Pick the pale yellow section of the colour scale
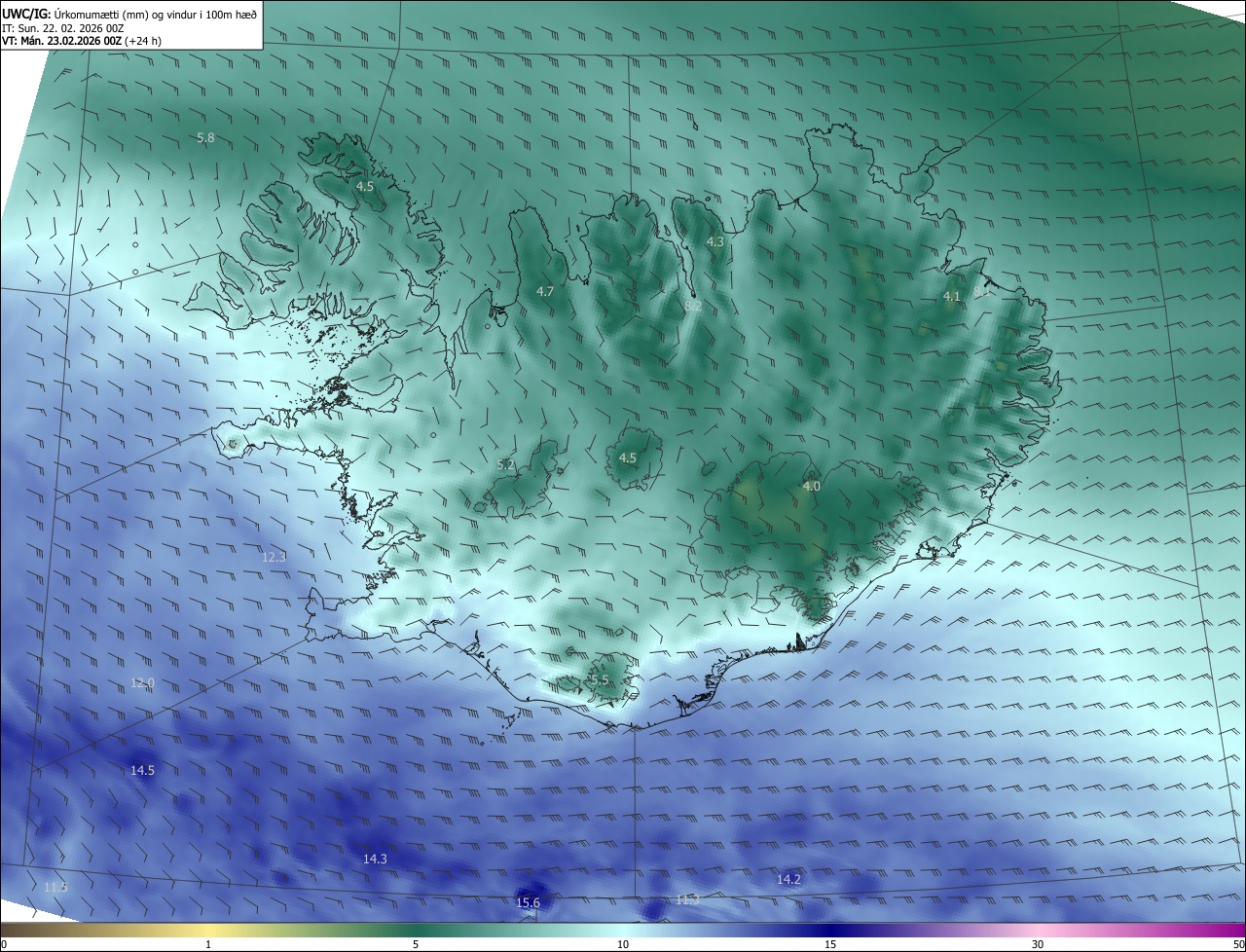1246x952 pixels. click(208, 930)
